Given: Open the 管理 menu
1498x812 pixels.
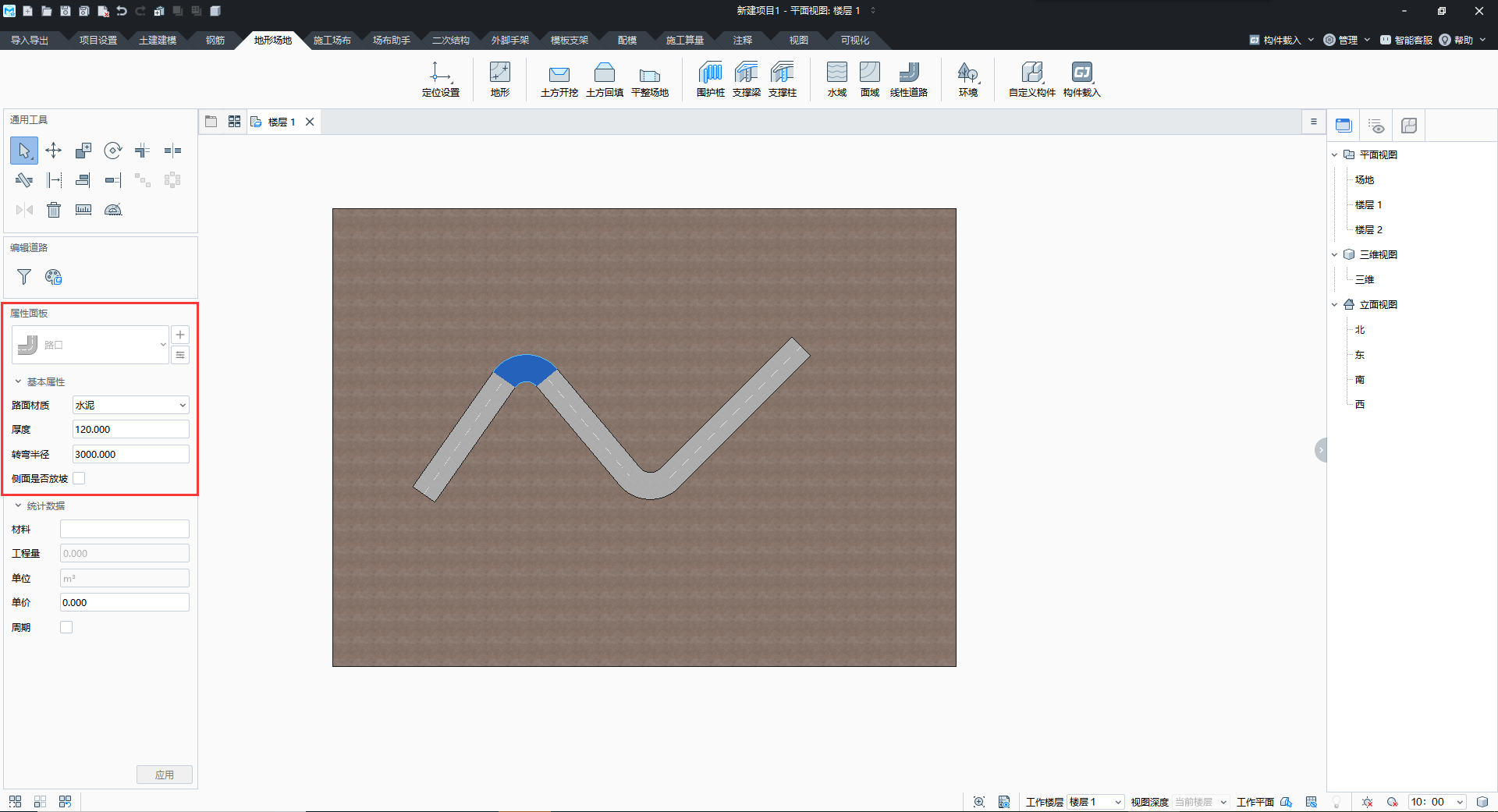Looking at the screenshot, I should (x=1347, y=40).
